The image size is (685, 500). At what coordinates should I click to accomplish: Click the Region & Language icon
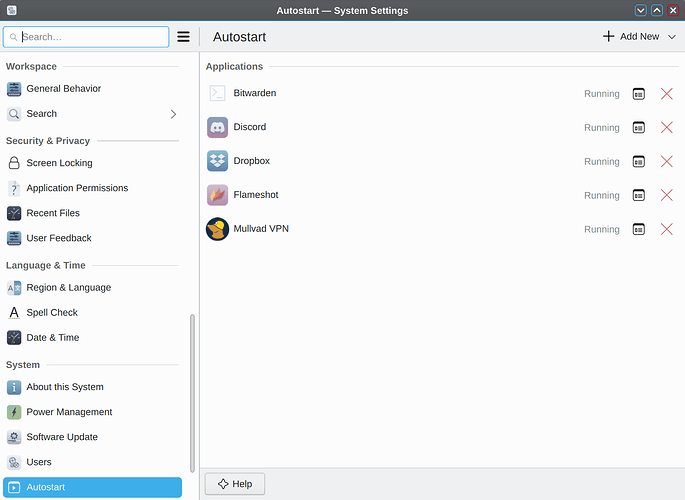[14, 288]
